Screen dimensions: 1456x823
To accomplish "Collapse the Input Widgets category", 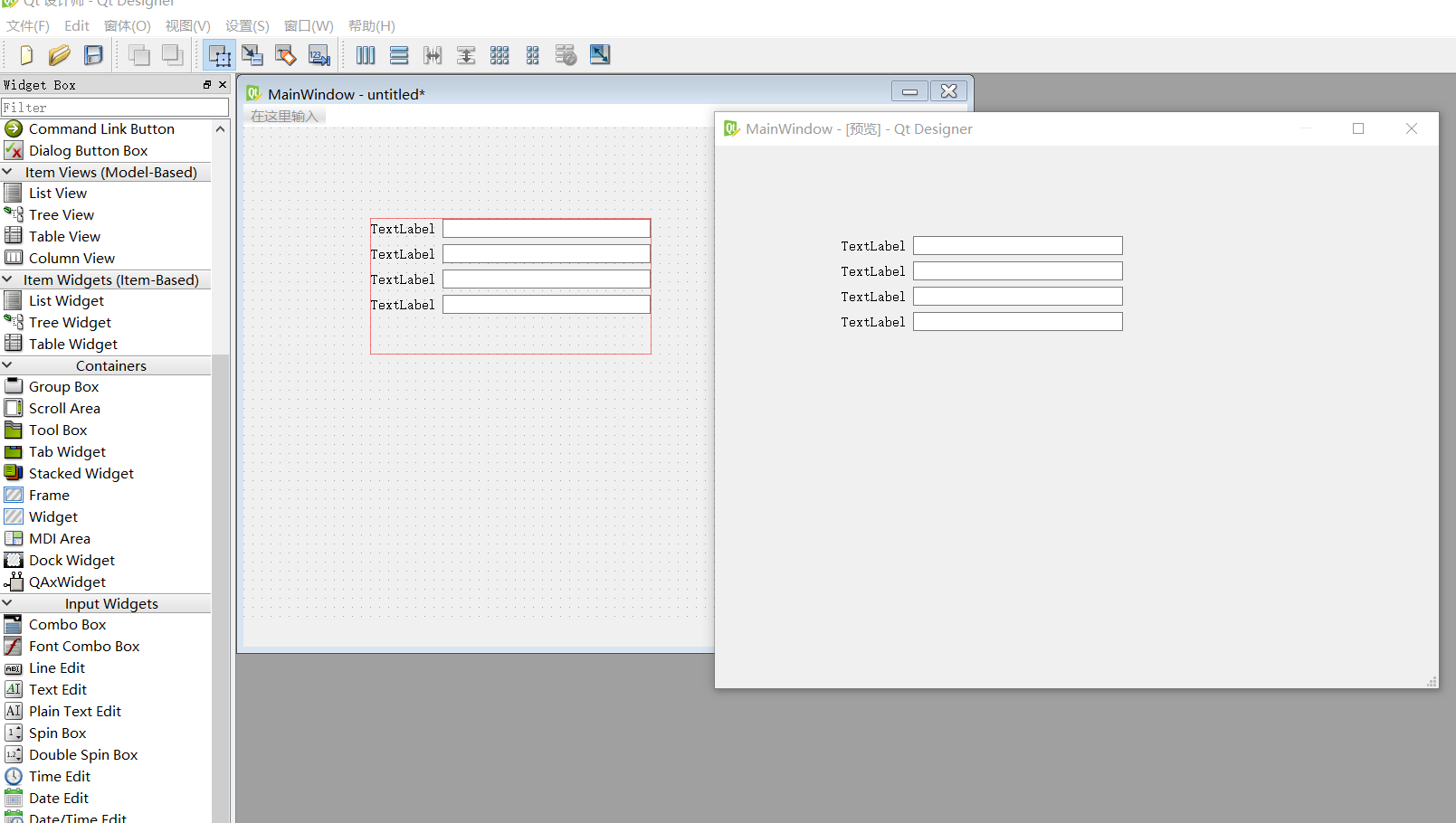I will click(106, 603).
